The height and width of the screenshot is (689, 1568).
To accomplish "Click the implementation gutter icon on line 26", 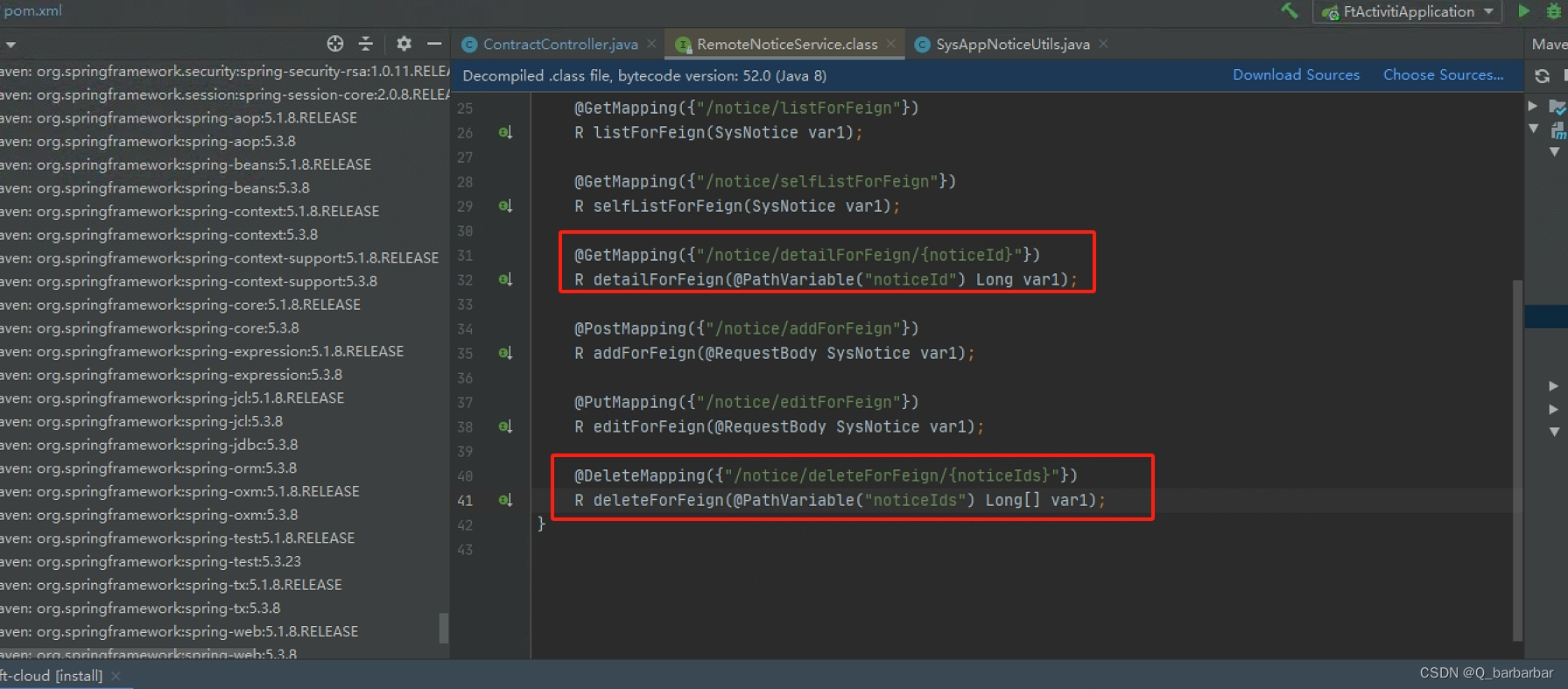I will click(x=505, y=132).
